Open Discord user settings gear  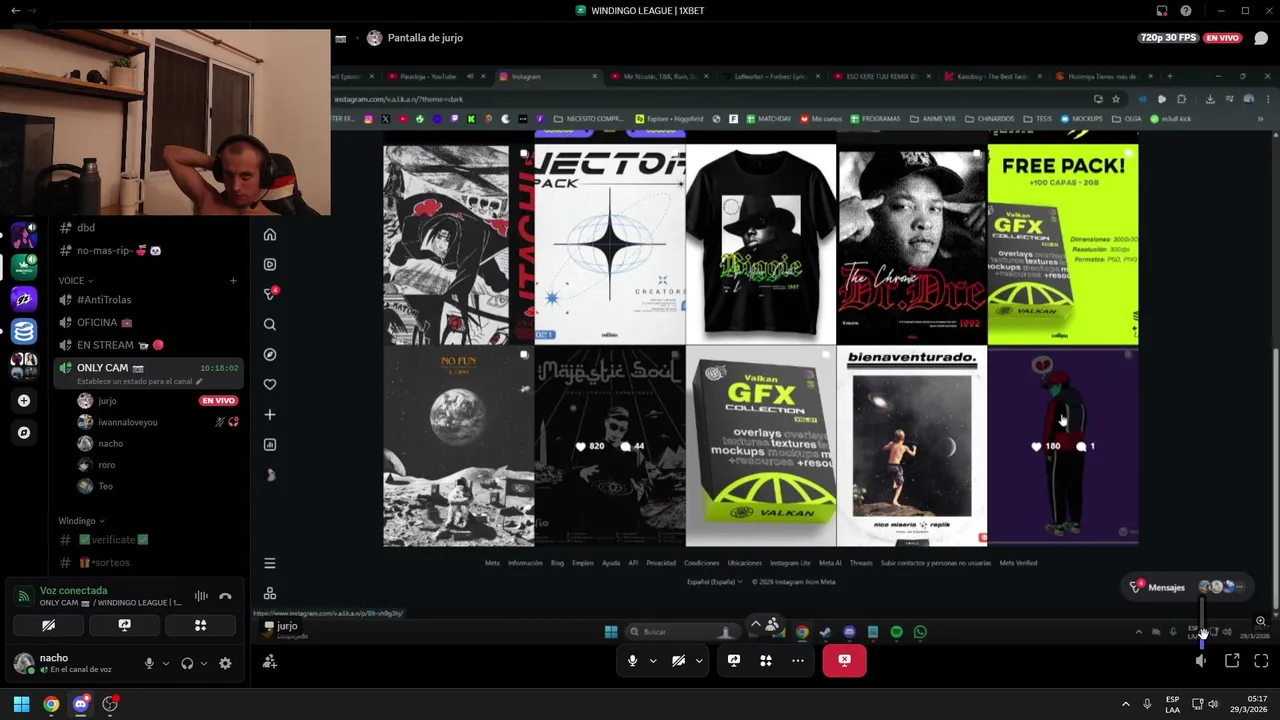point(225,663)
